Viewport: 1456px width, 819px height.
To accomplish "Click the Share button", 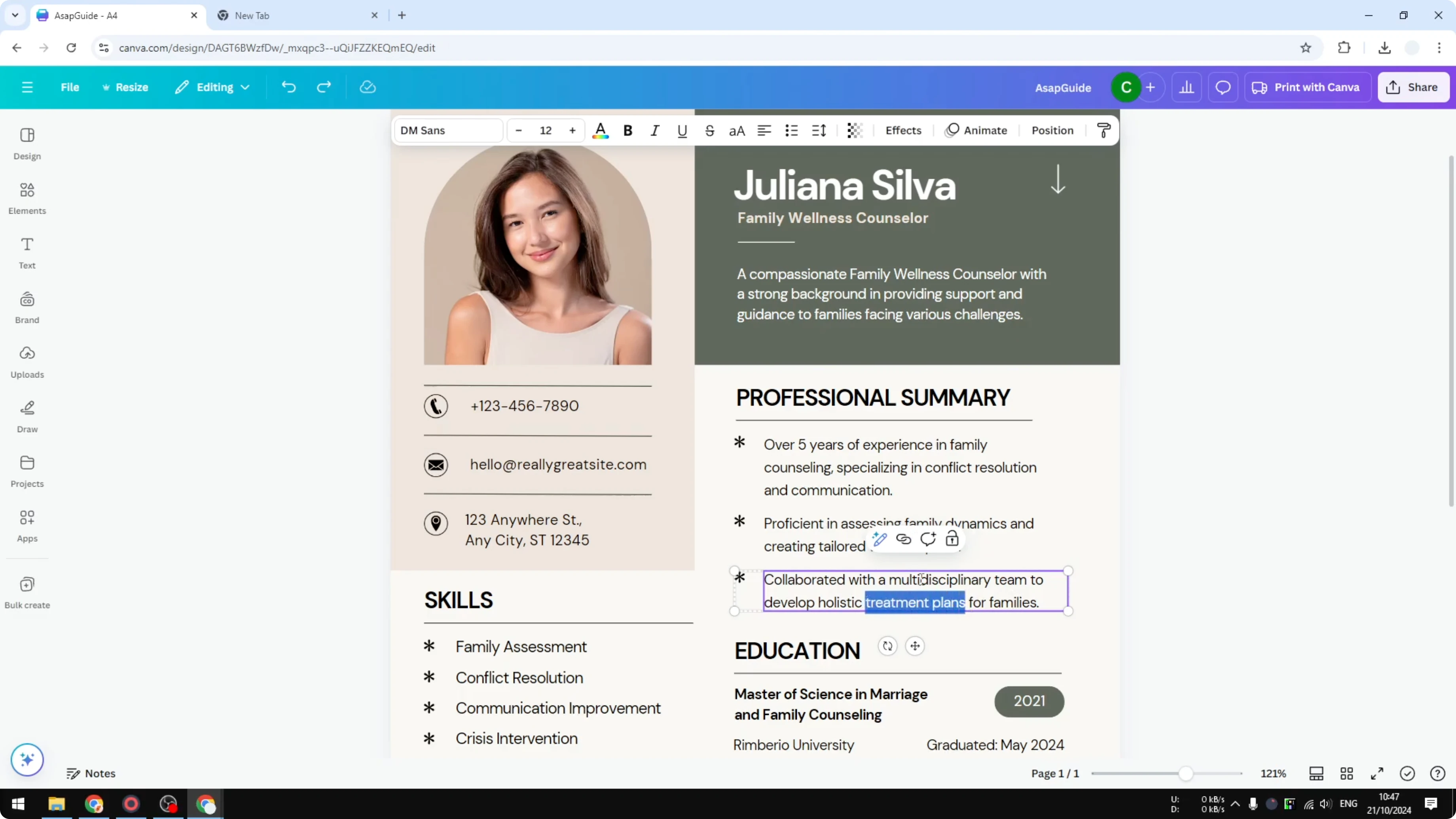I will click(1414, 87).
